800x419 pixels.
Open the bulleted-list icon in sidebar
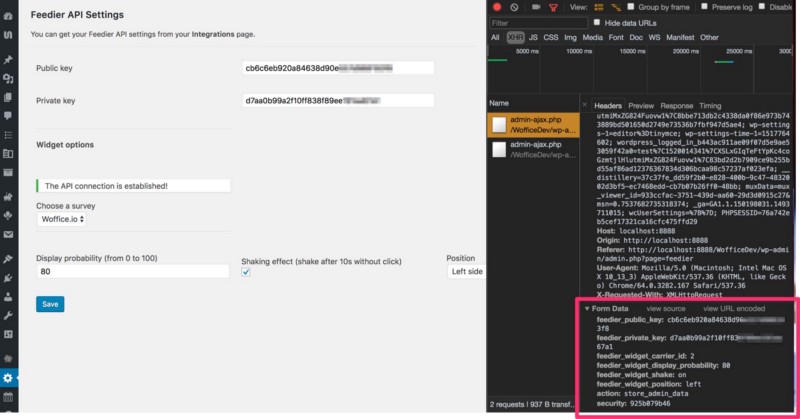pos(8,135)
